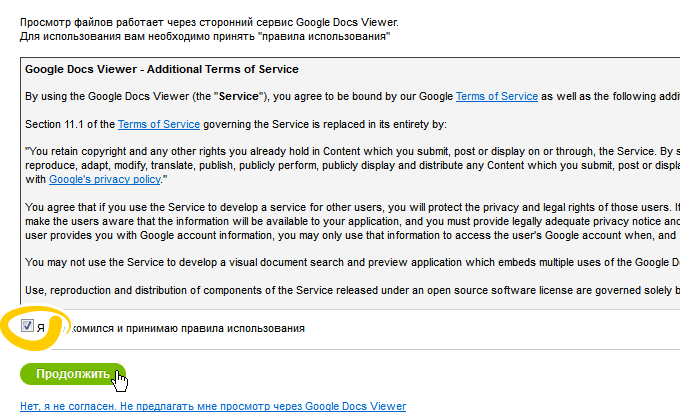The image size is (680, 420).
Task: Click the paragraph starting 'You may not use the Service'
Action: (353, 262)
